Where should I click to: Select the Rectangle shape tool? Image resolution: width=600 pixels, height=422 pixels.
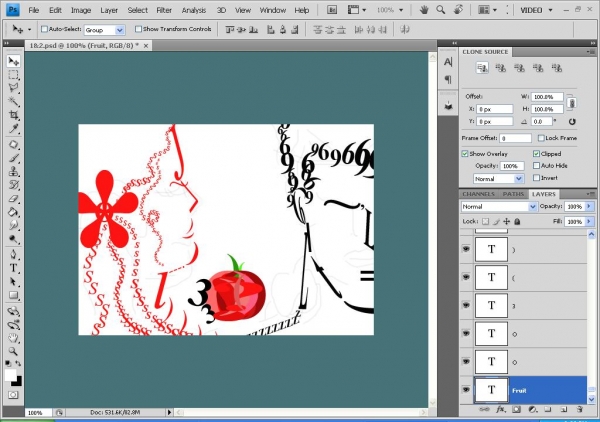click(x=13, y=295)
